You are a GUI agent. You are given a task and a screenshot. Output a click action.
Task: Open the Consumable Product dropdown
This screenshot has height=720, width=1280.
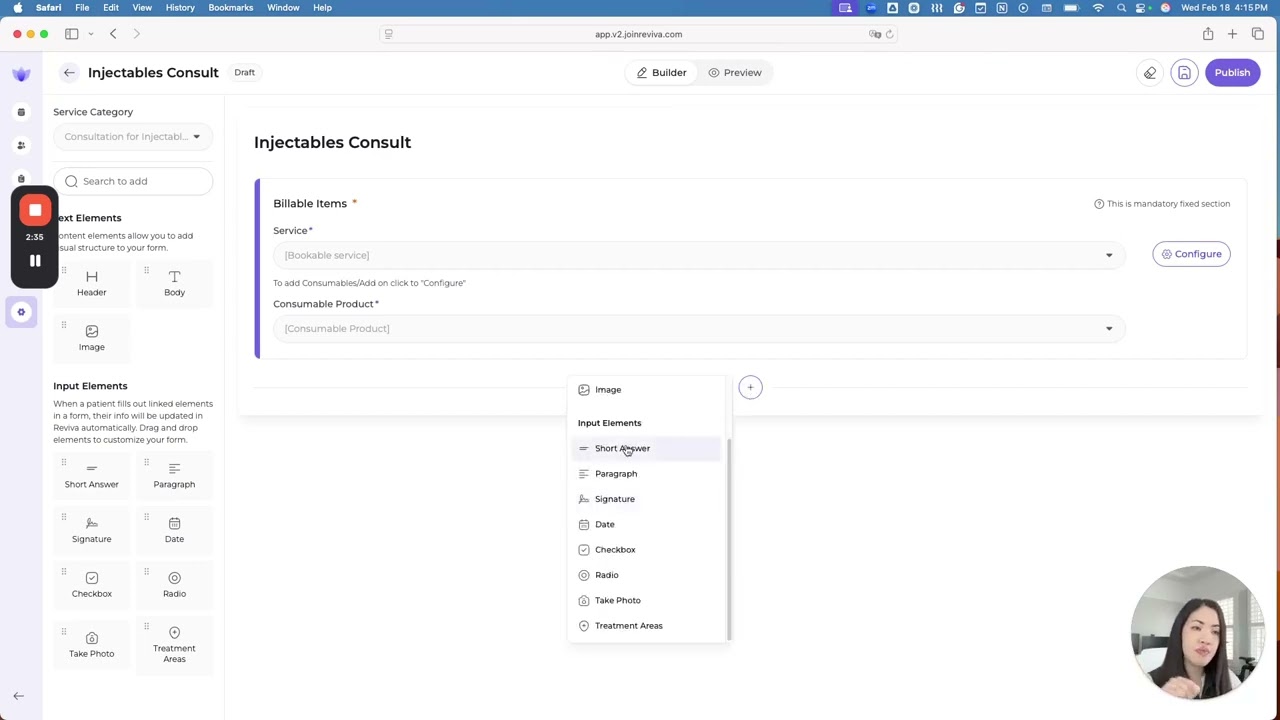click(x=699, y=328)
